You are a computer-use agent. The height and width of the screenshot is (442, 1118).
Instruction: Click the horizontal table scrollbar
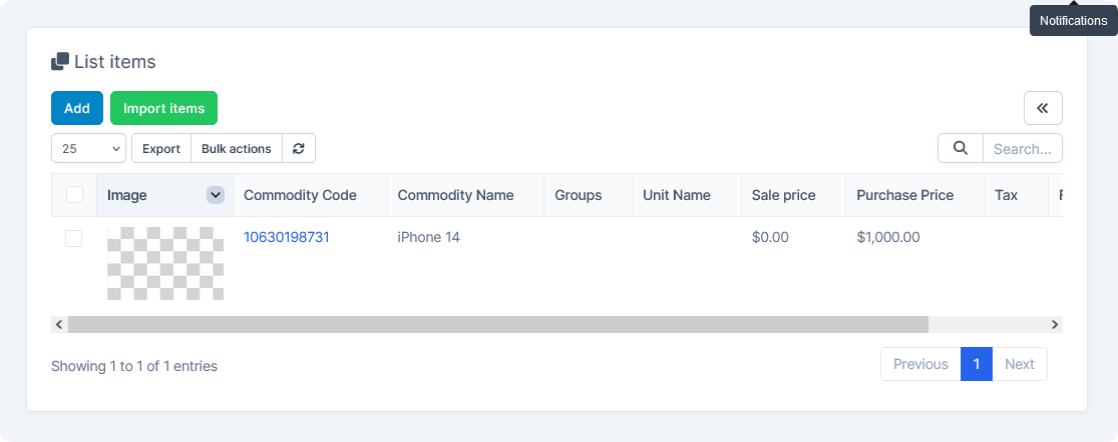498,324
